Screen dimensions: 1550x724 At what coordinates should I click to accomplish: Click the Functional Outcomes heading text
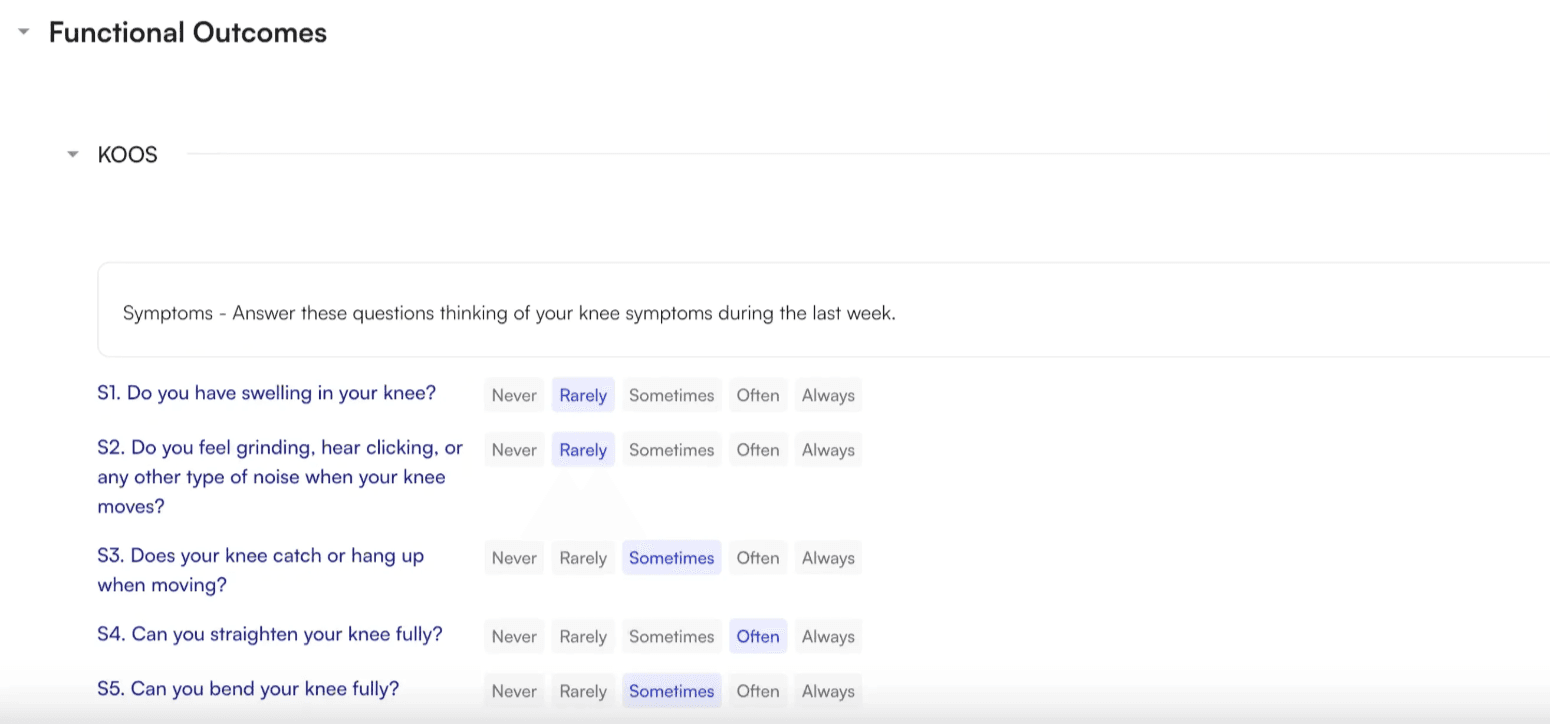pos(188,33)
